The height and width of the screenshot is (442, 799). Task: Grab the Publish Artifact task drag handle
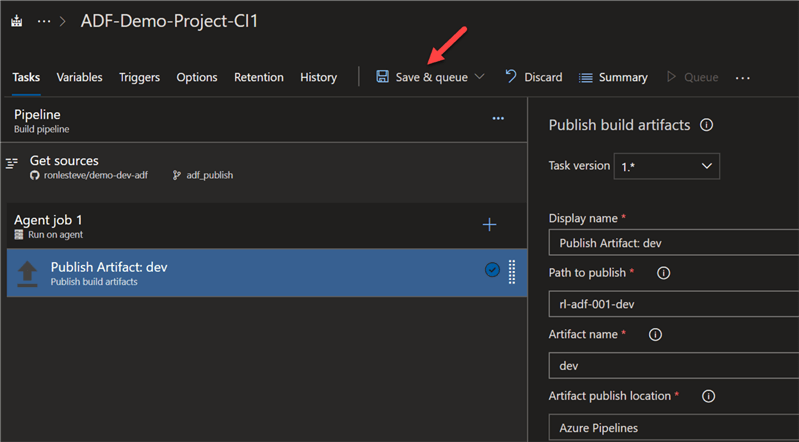512,272
